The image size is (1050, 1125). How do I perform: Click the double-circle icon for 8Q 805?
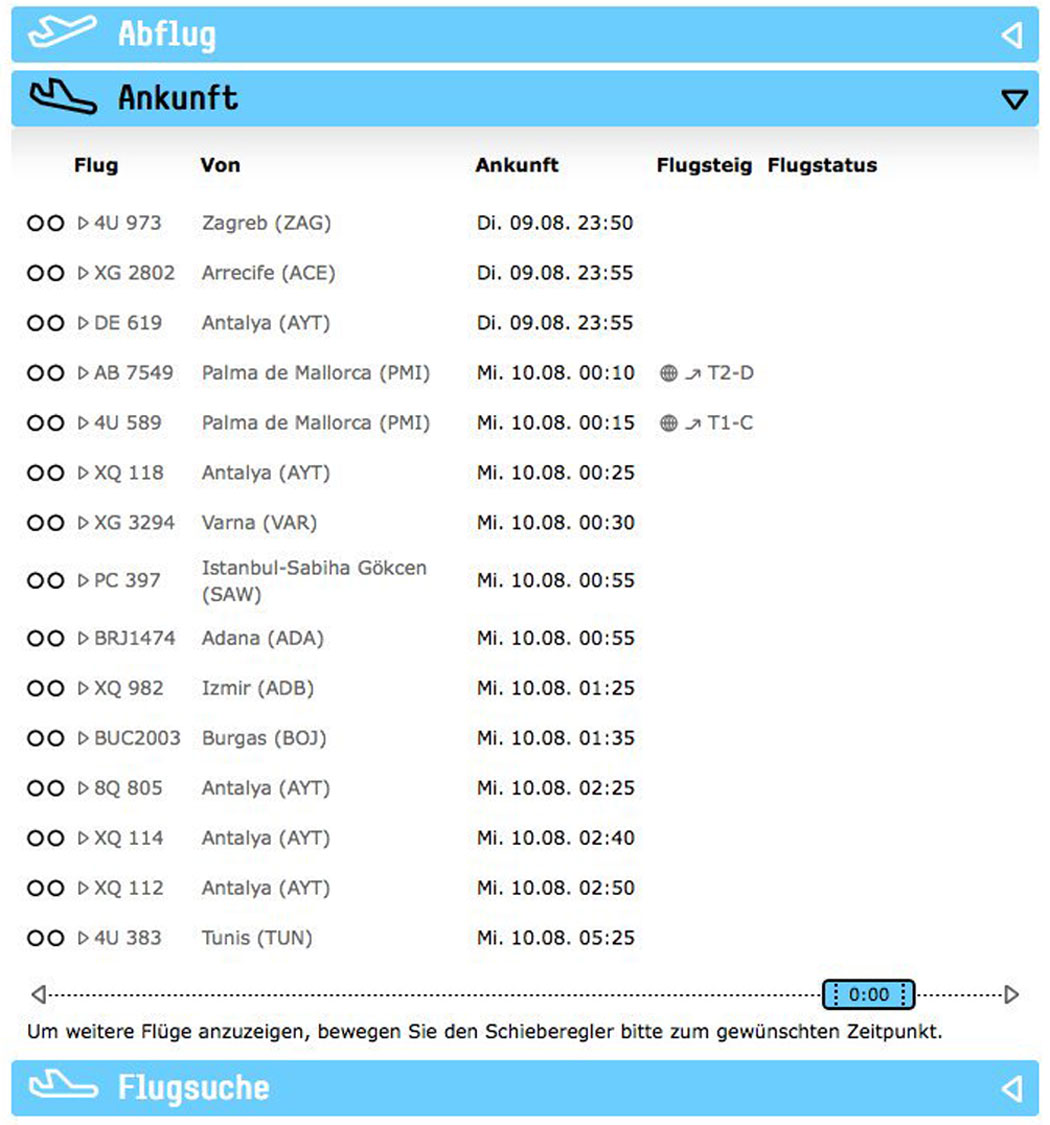[45, 789]
